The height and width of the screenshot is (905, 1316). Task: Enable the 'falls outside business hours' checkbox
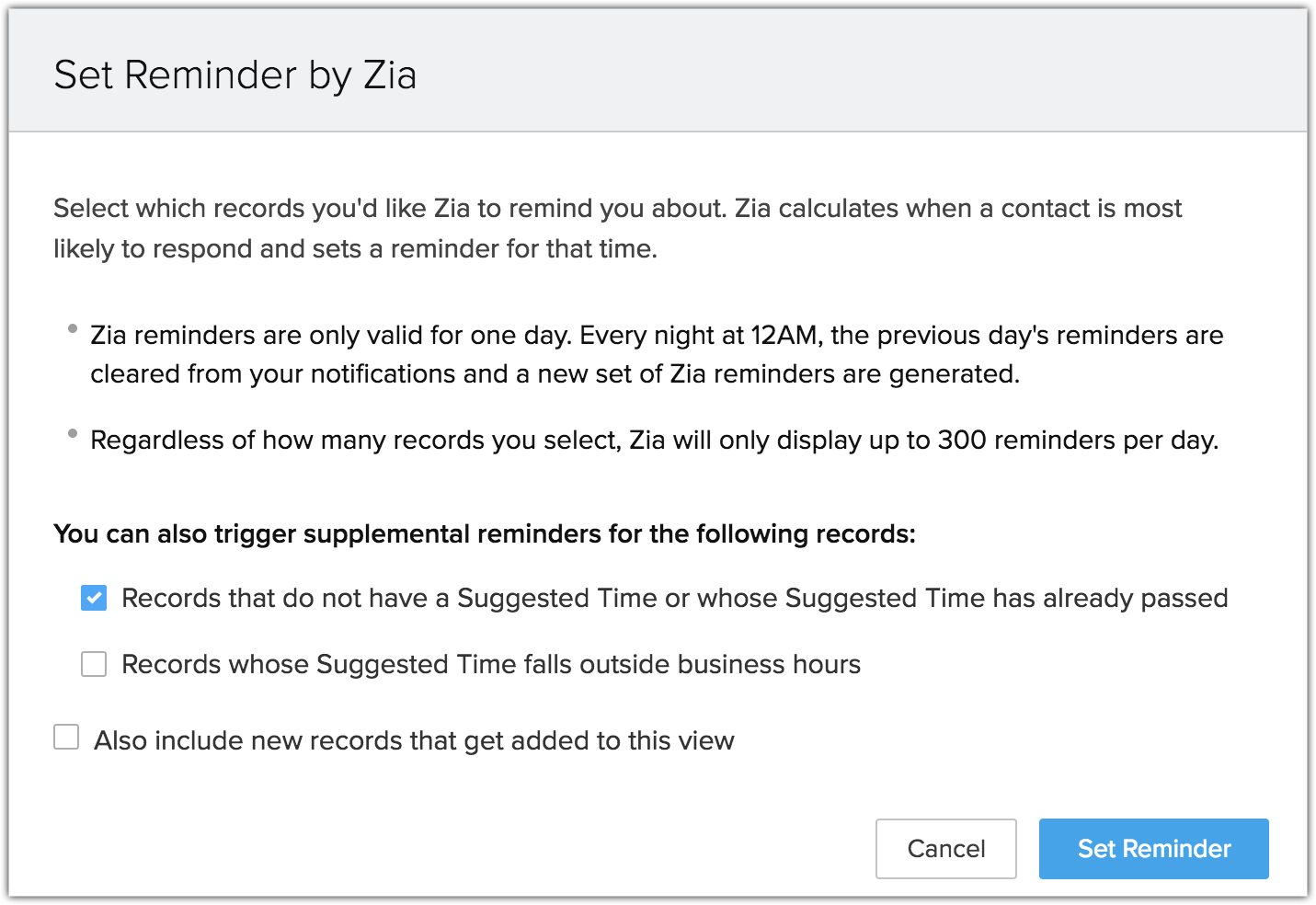pyautogui.click(x=94, y=664)
